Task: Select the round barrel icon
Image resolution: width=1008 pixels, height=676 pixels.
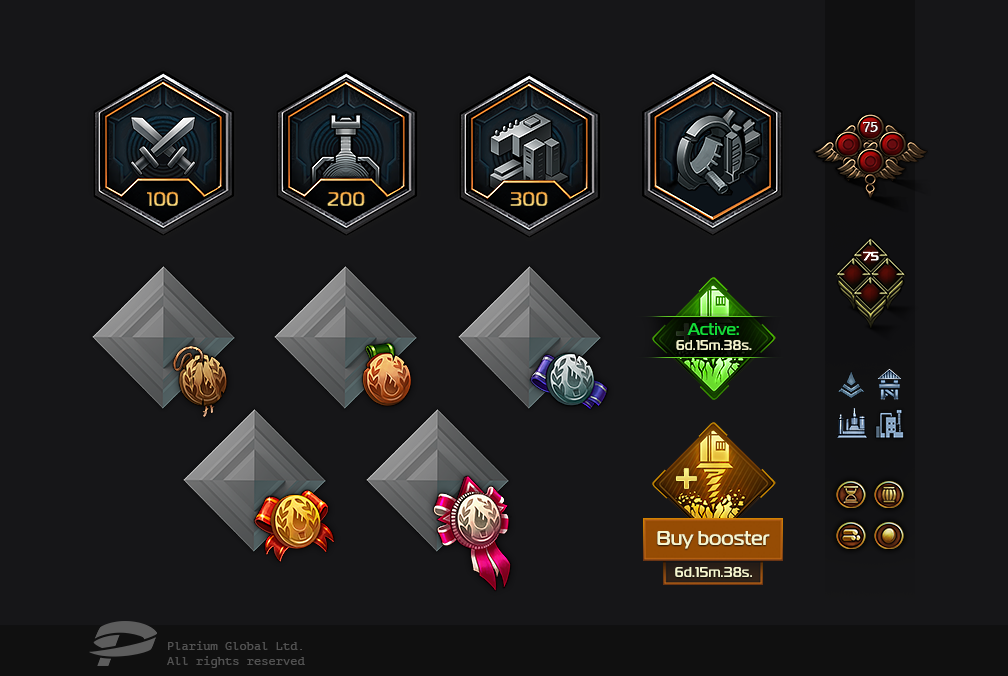Action: point(889,495)
